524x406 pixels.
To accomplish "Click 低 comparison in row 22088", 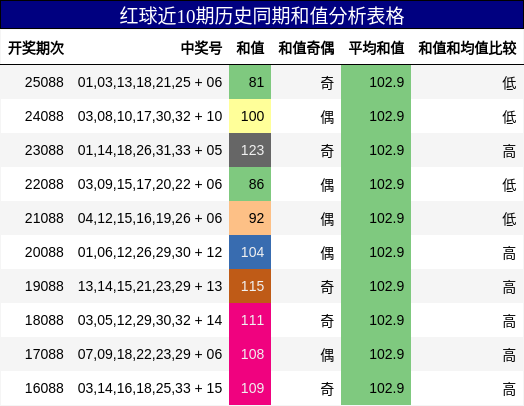I will pyautogui.click(x=509, y=185).
